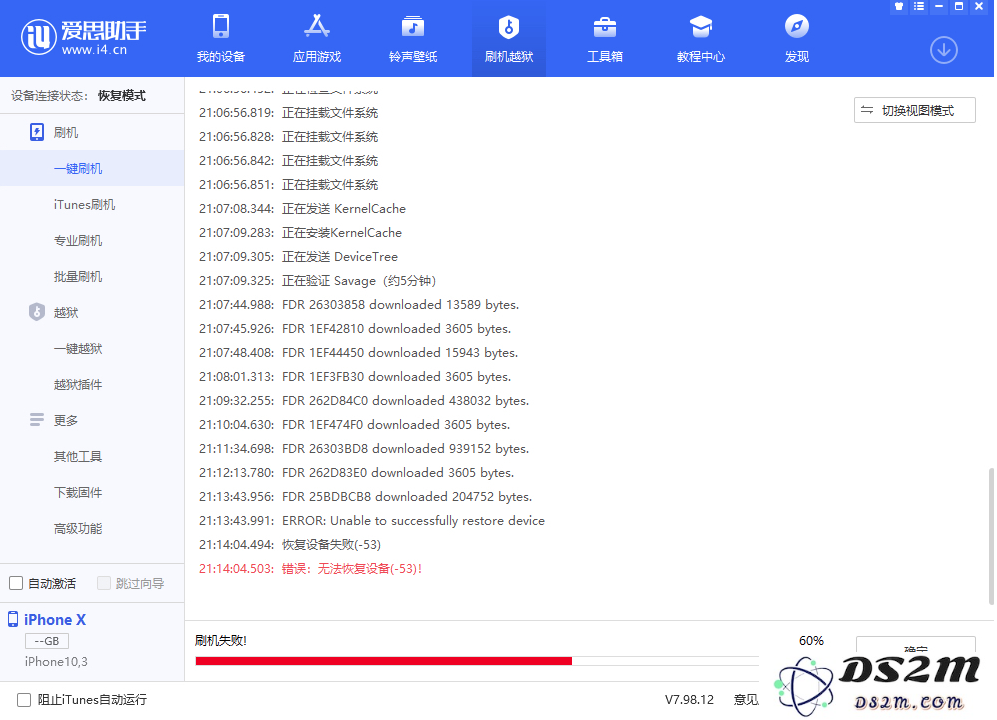The image size is (997, 720).
Task: Open the 发现 compass tab
Action: click(x=797, y=38)
